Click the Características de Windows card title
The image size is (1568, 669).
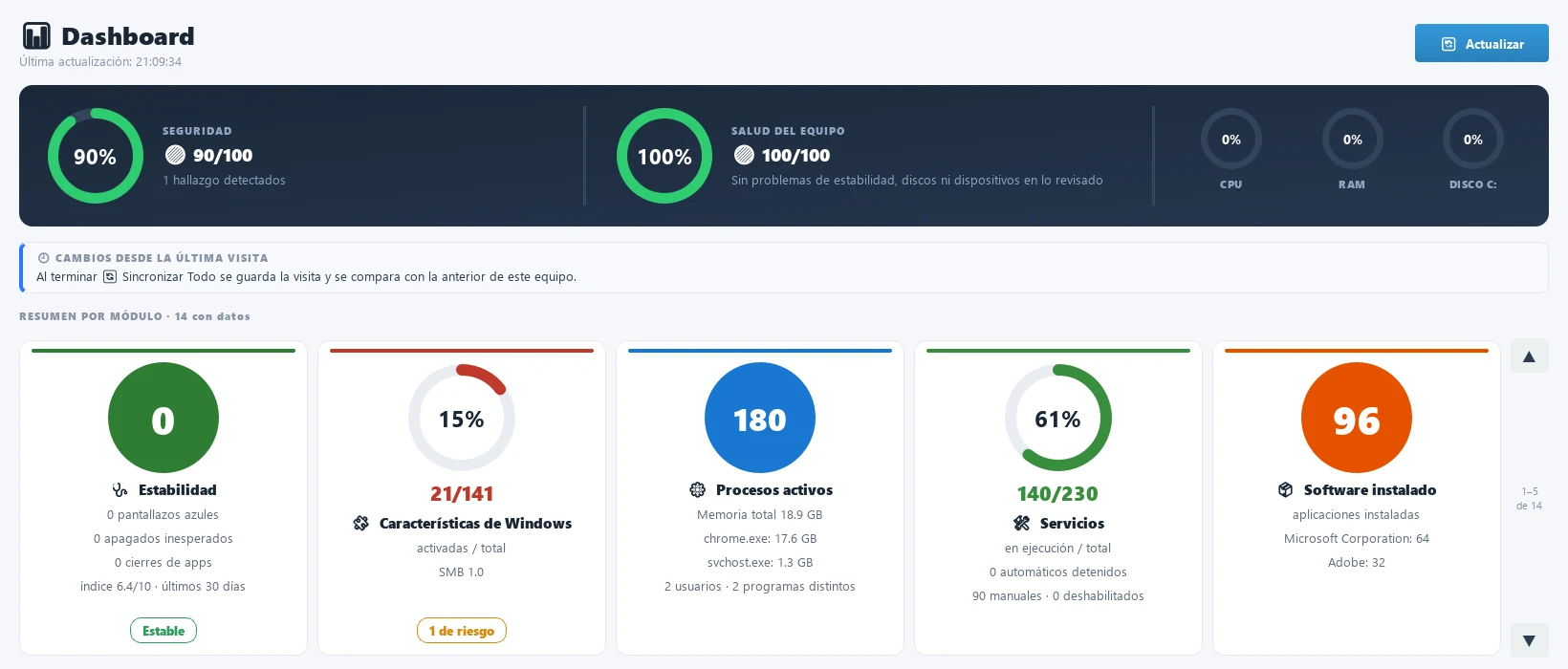point(475,524)
